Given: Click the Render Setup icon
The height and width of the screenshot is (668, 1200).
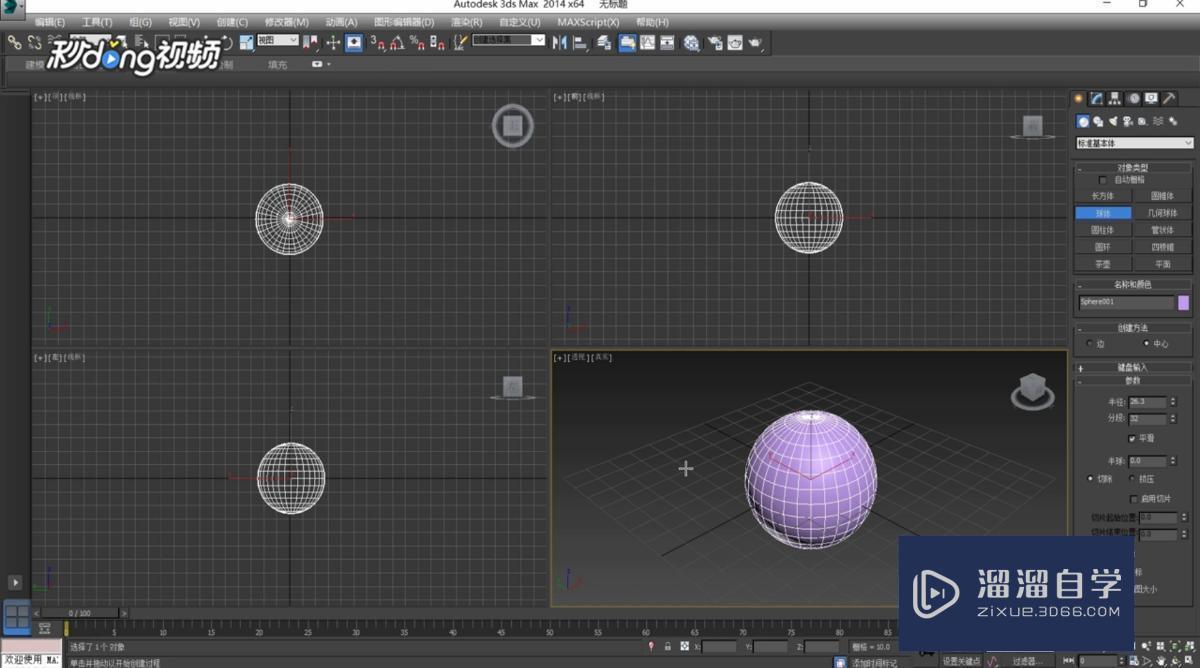Looking at the screenshot, I should tap(714, 42).
